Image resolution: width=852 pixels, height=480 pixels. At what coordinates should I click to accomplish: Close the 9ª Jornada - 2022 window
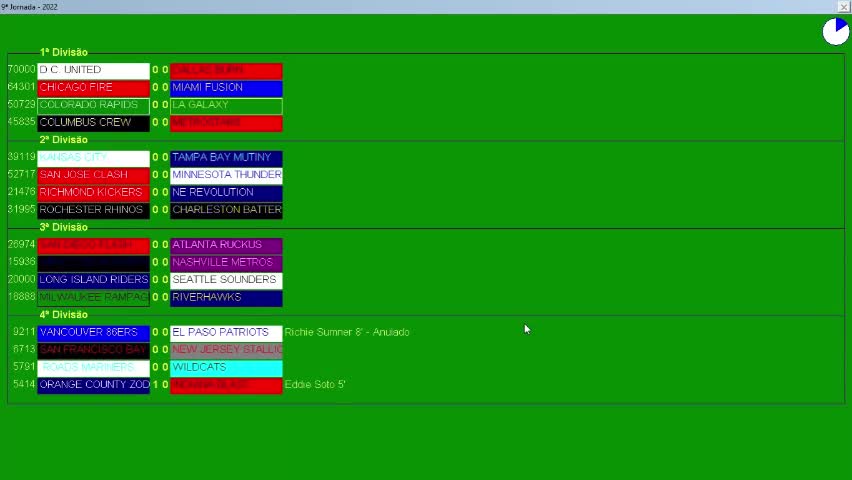pos(843,7)
